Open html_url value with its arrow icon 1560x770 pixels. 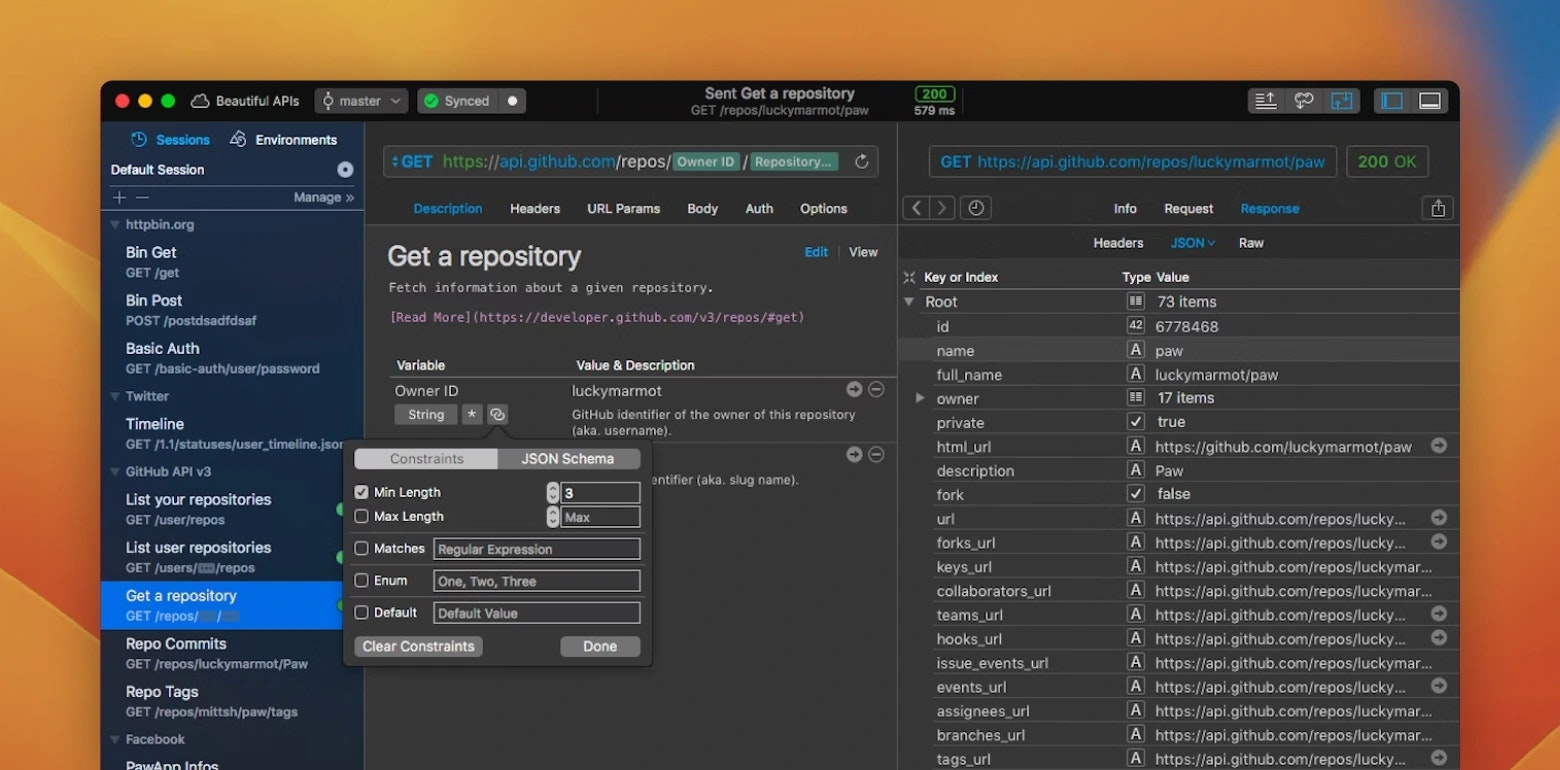point(1439,446)
